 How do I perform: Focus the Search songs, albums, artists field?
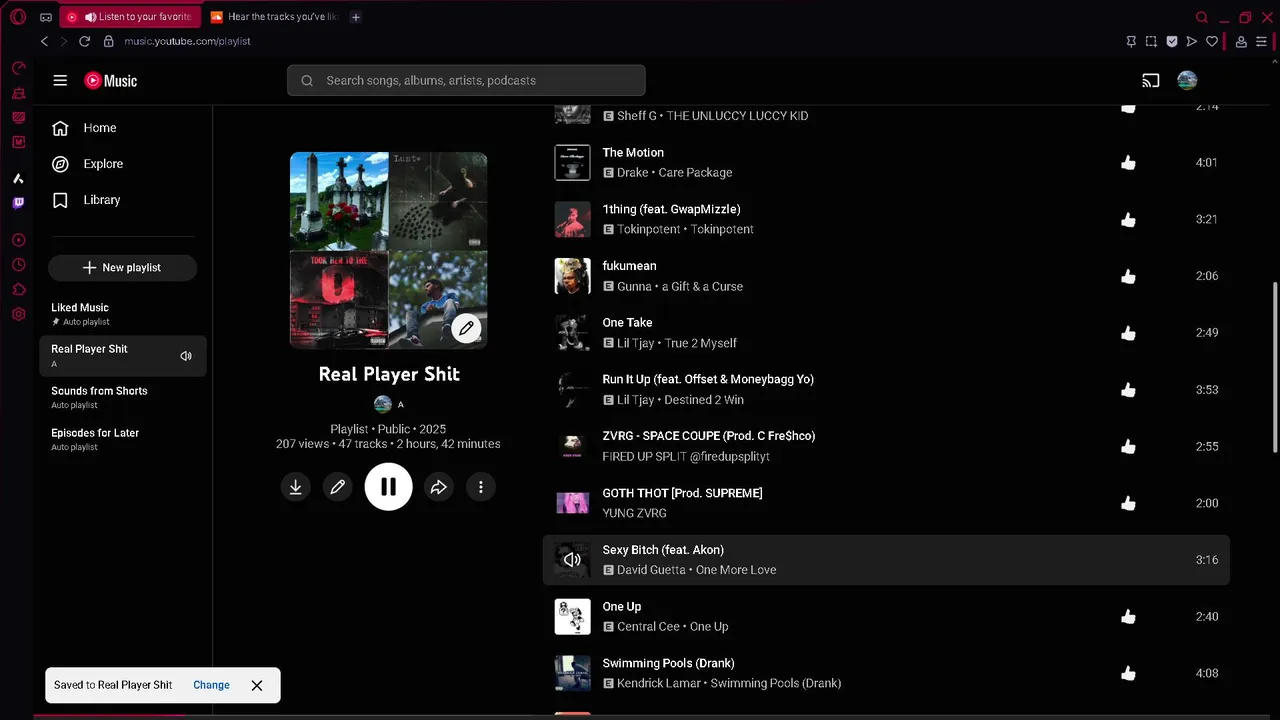[x=466, y=80]
